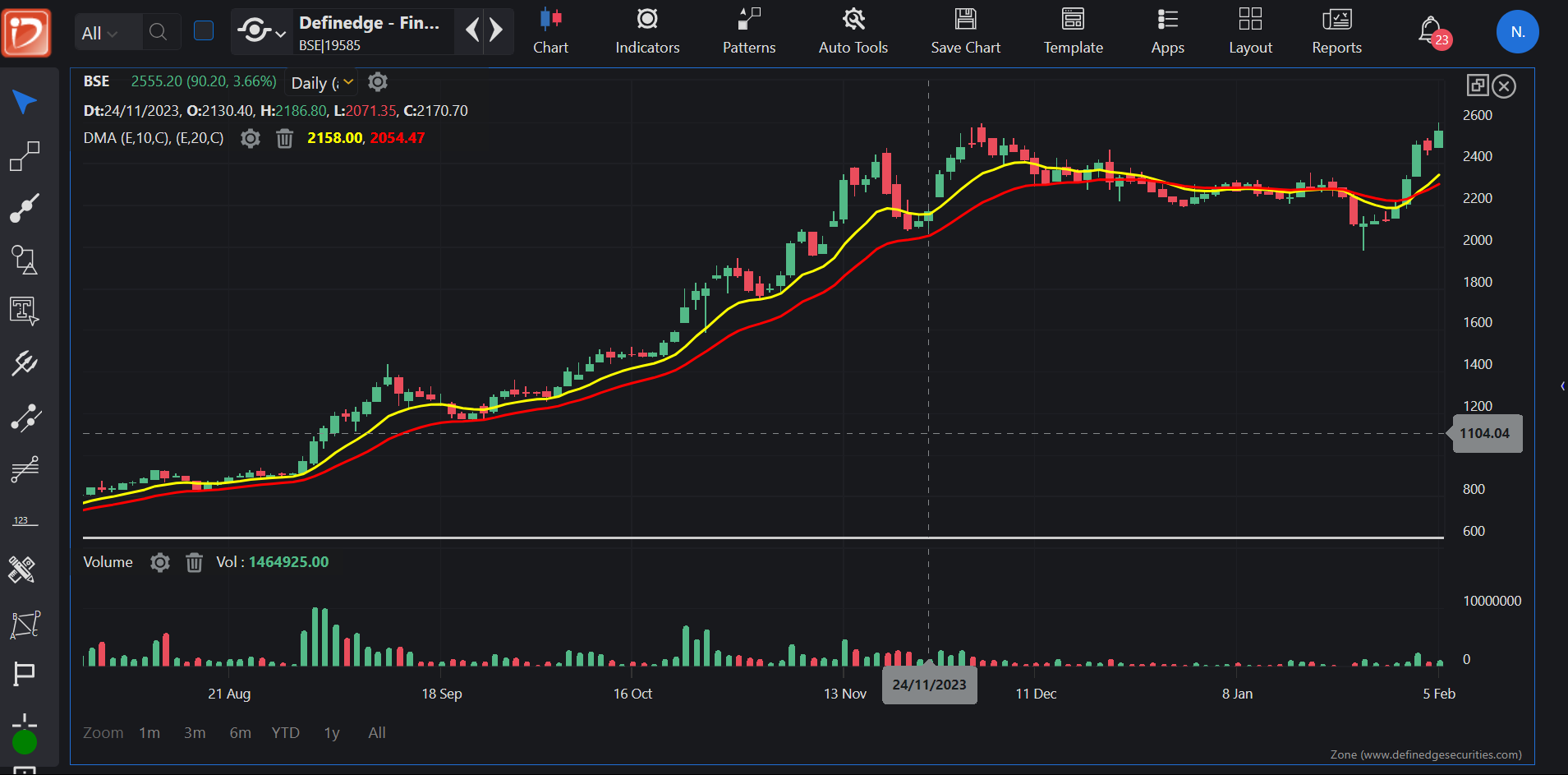1568x775 pixels.
Task: Open chart settings gear next to Daily
Action: click(378, 82)
